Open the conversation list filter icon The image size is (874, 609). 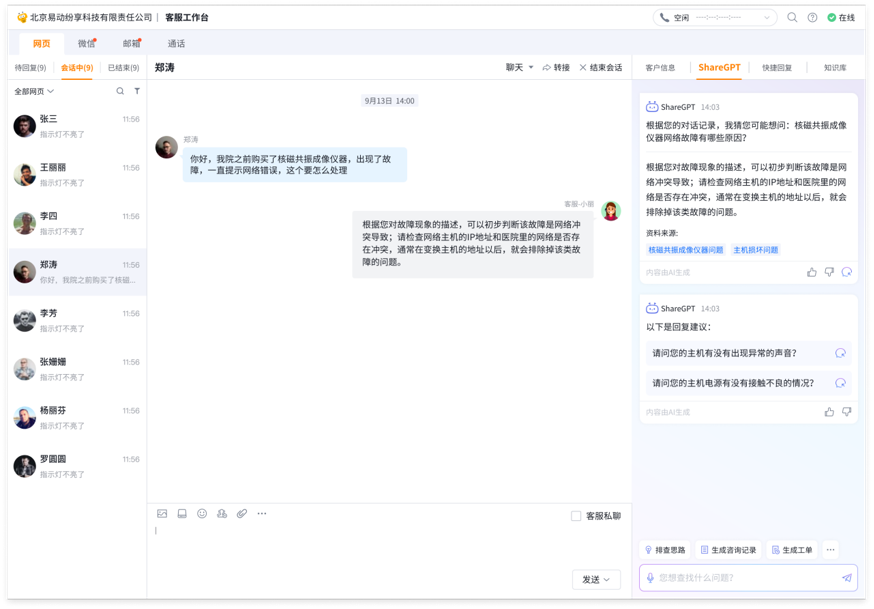click(137, 91)
